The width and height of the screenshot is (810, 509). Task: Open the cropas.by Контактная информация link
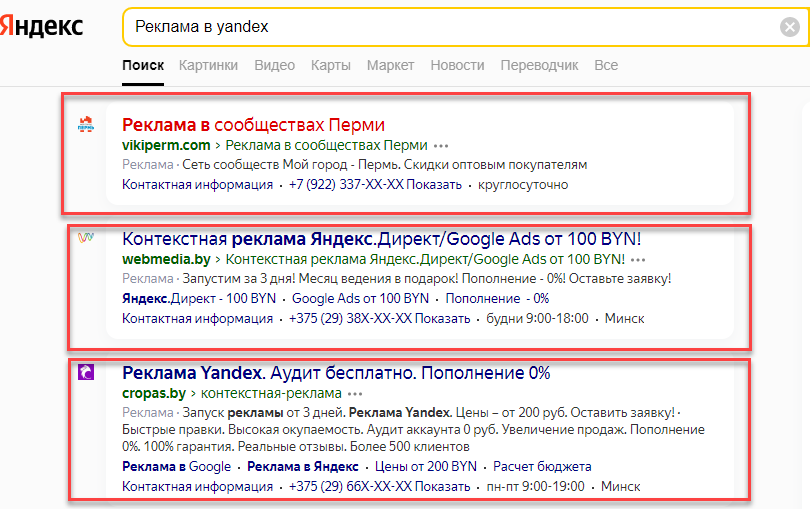point(197,486)
